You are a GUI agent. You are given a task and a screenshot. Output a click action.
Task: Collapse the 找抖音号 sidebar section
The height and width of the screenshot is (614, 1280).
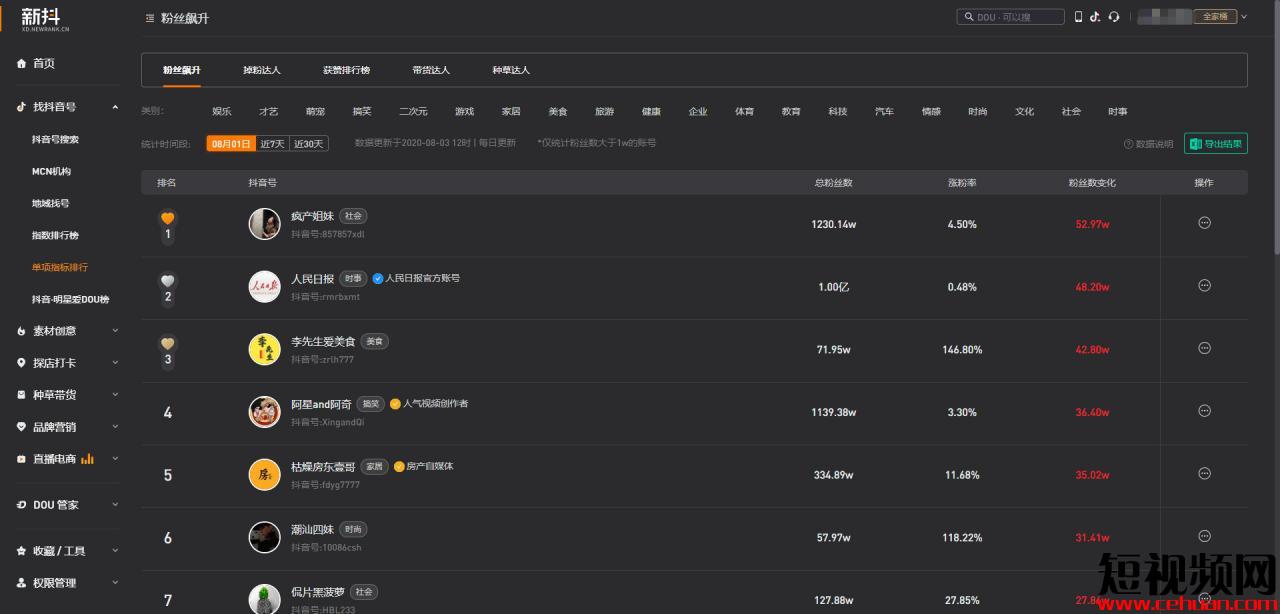click(x=115, y=107)
